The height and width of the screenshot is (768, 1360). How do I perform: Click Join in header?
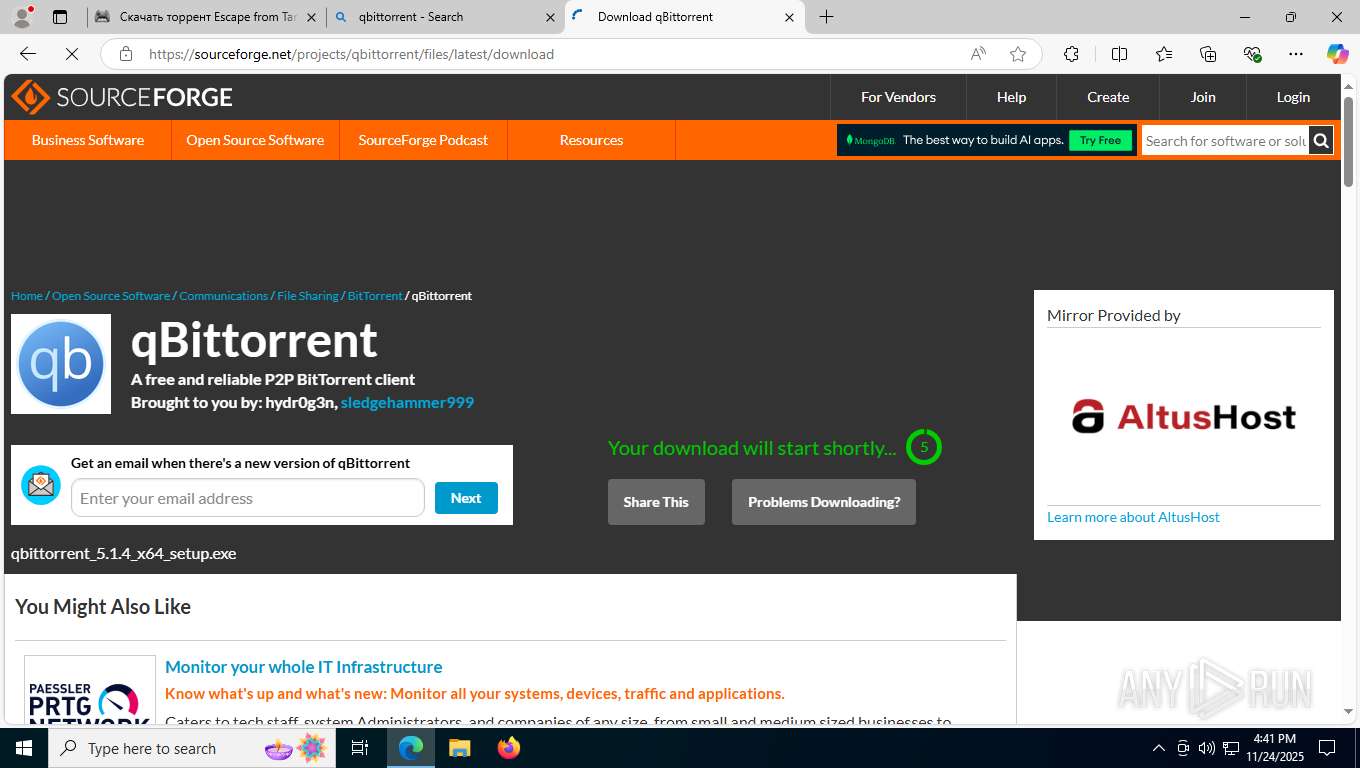(x=1203, y=97)
